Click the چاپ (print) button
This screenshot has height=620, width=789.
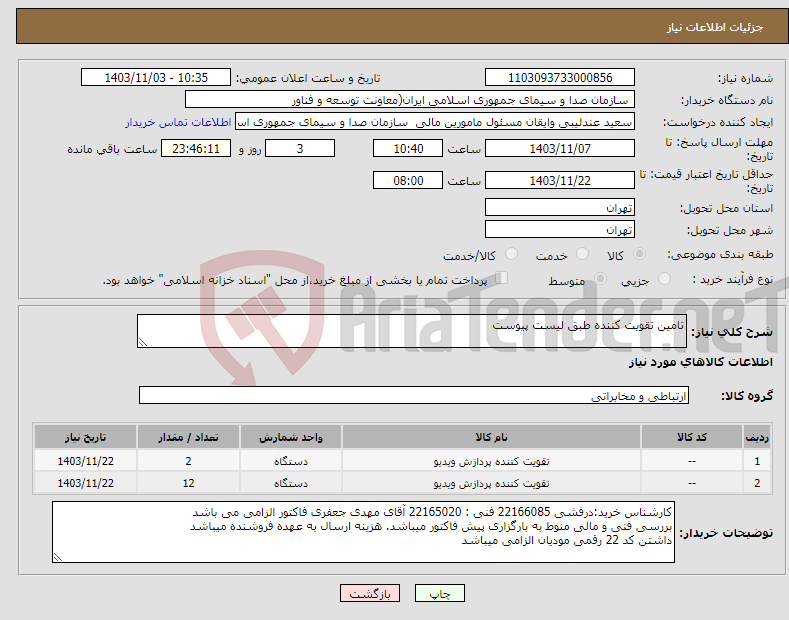(x=439, y=593)
